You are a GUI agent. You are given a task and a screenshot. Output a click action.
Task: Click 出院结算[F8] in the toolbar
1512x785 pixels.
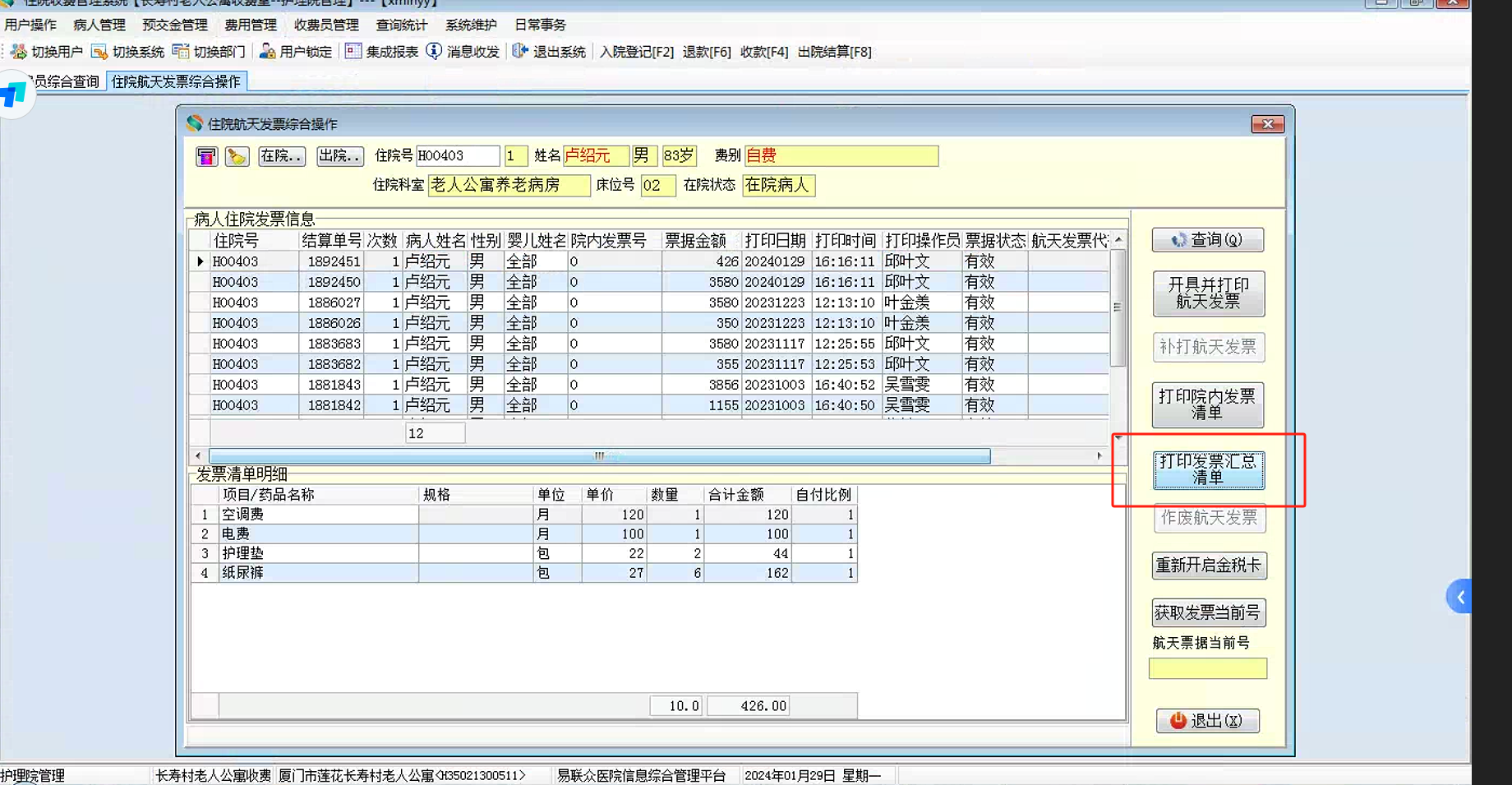pyautogui.click(x=835, y=52)
